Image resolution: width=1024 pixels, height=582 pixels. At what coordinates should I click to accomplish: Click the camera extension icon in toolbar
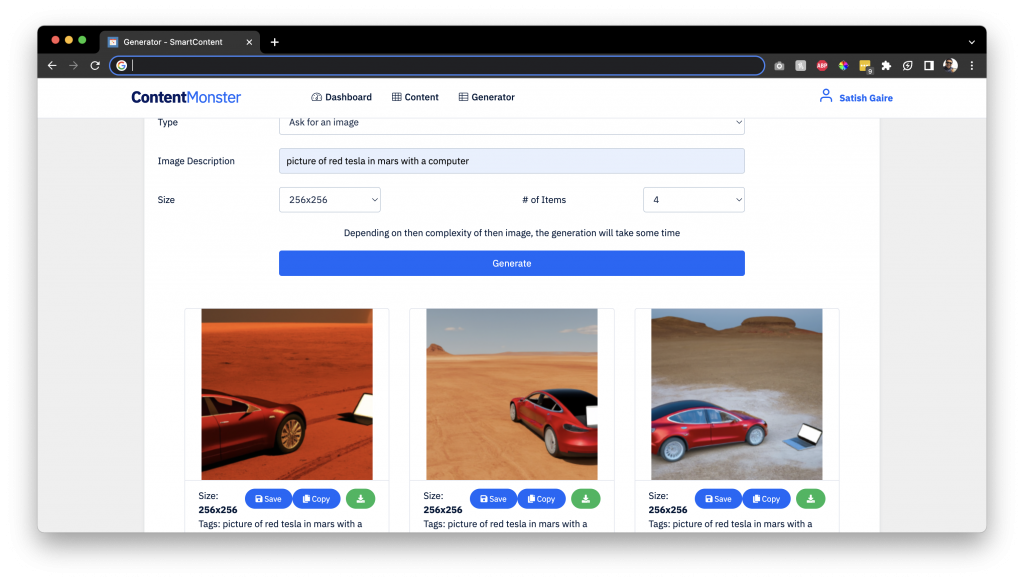click(x=779, y=65)
